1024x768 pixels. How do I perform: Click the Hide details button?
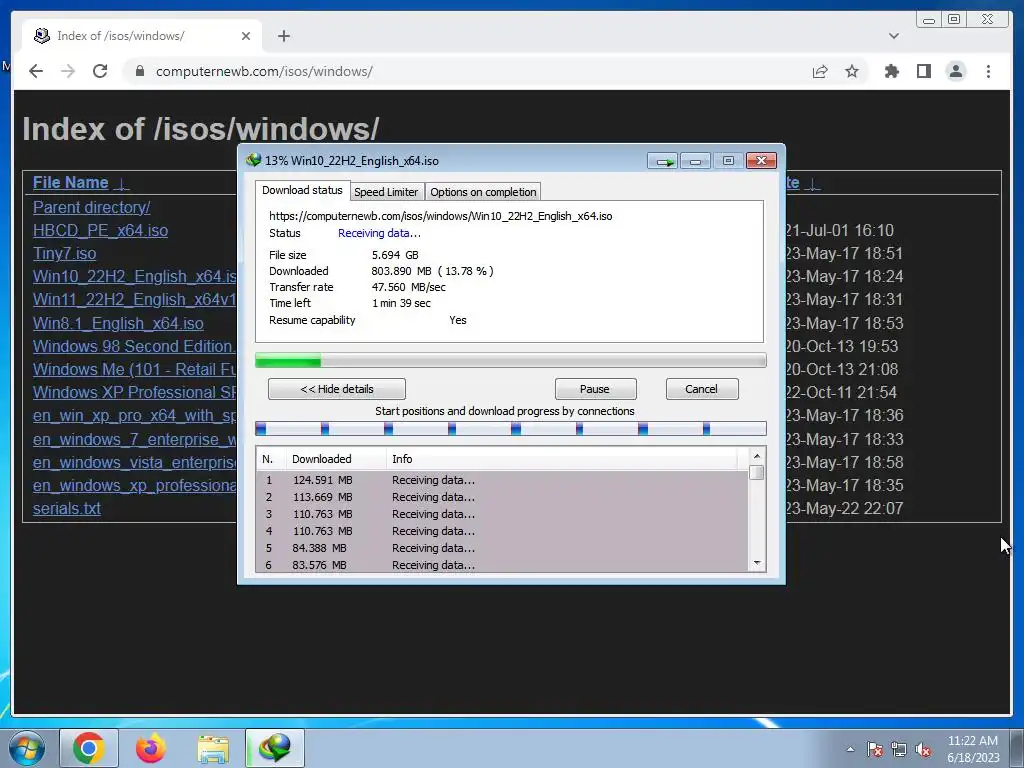point(337,389)
